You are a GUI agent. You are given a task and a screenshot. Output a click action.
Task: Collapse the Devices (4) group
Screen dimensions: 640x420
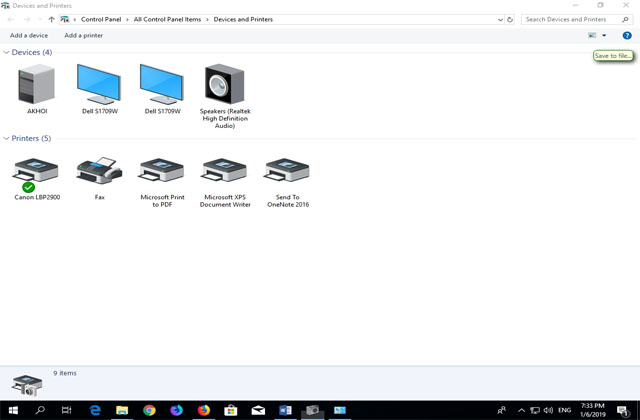[6, 52]
